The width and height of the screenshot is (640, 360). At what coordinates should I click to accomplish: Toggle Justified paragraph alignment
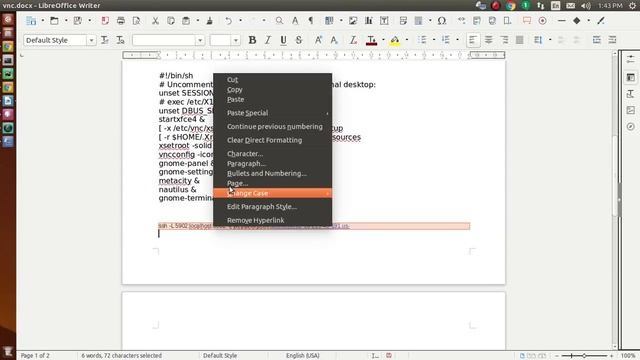click(520, 40)
